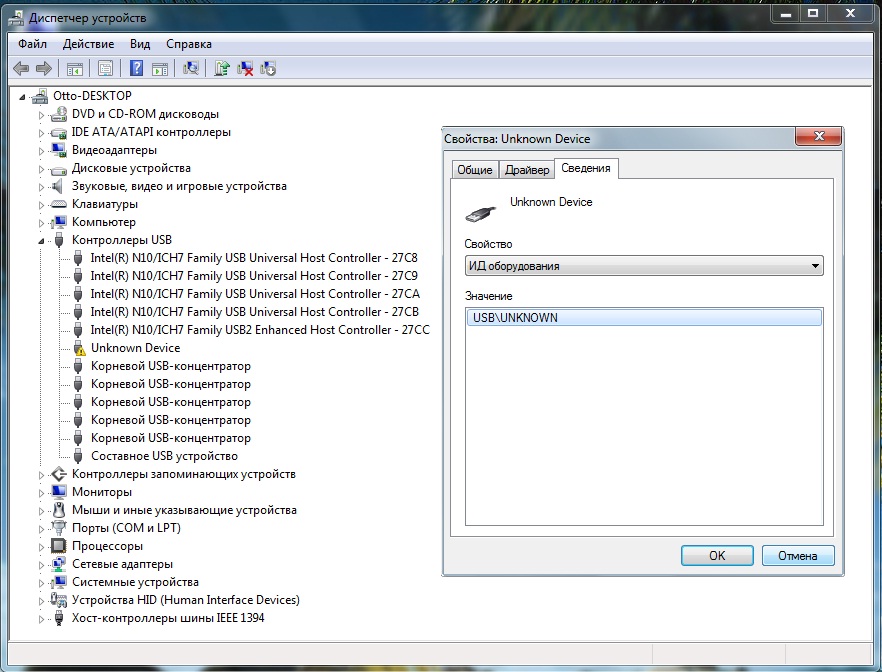Viewport: 882px width, 672px height.
Task: Expand the Мониторы branch
Action: point(41,493)
